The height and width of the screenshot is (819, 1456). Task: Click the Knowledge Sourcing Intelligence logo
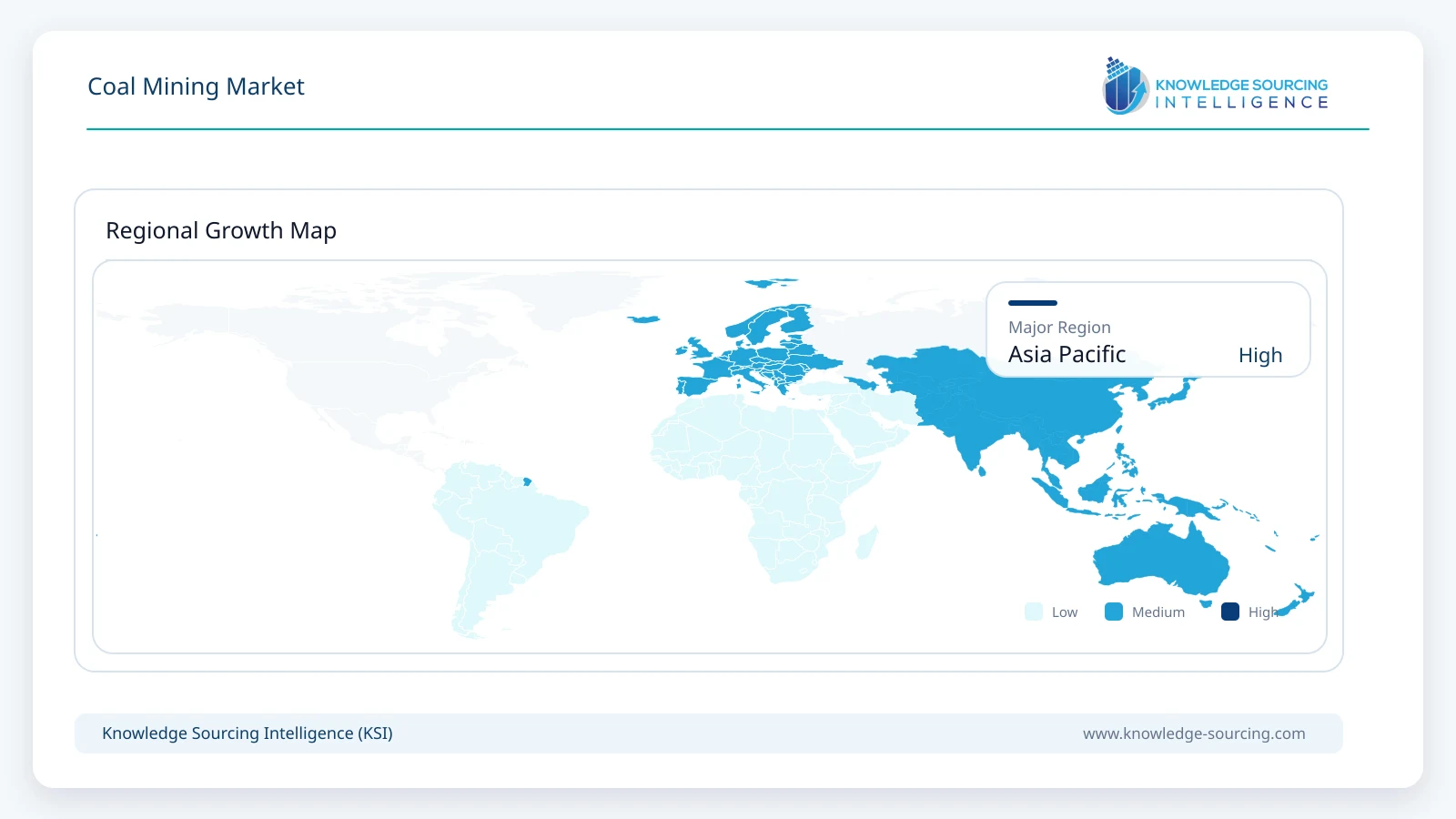point(1215,86)
